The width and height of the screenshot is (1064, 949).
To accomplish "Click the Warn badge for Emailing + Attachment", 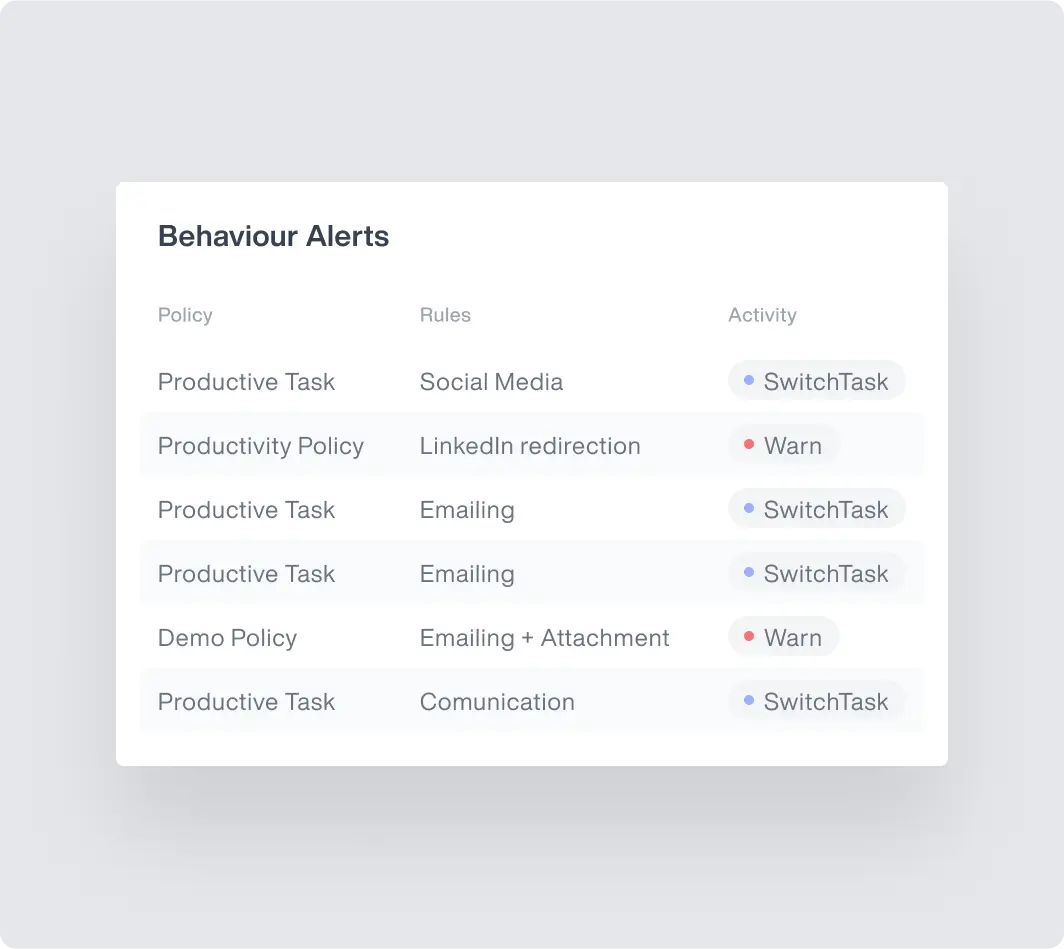I will [x=784, y=637].
